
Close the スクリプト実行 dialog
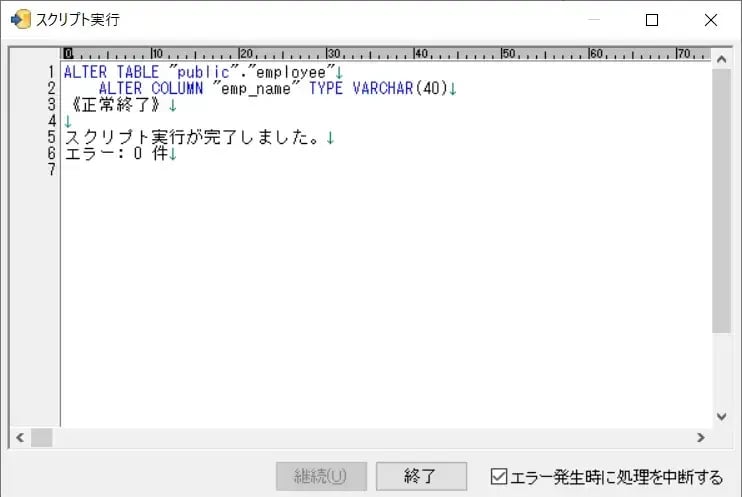click(x=710, y=20)
